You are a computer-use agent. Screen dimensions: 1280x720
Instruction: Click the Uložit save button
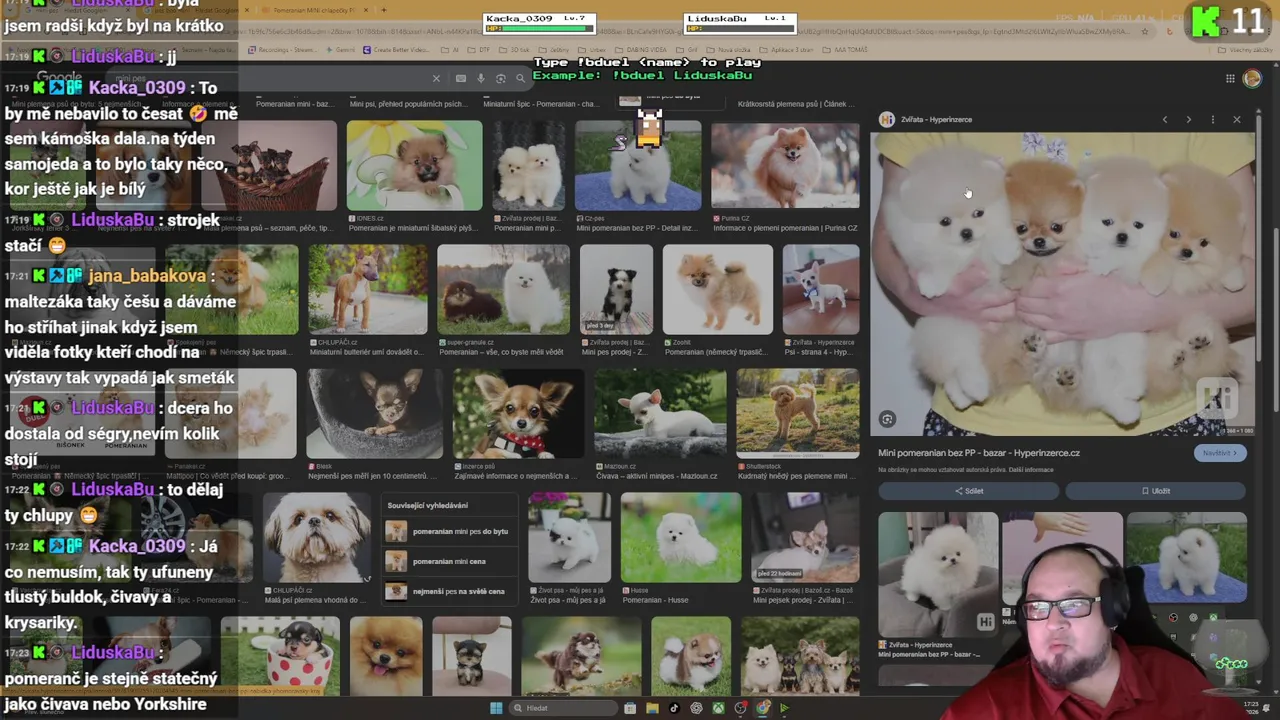click(x=1155, y=491)
